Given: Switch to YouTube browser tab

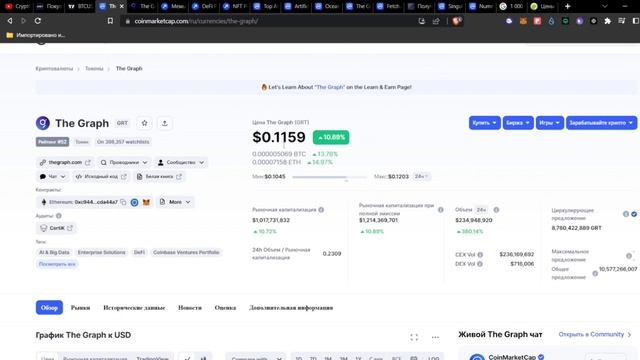Looking at the screenshot, I should tap(16, 6).
